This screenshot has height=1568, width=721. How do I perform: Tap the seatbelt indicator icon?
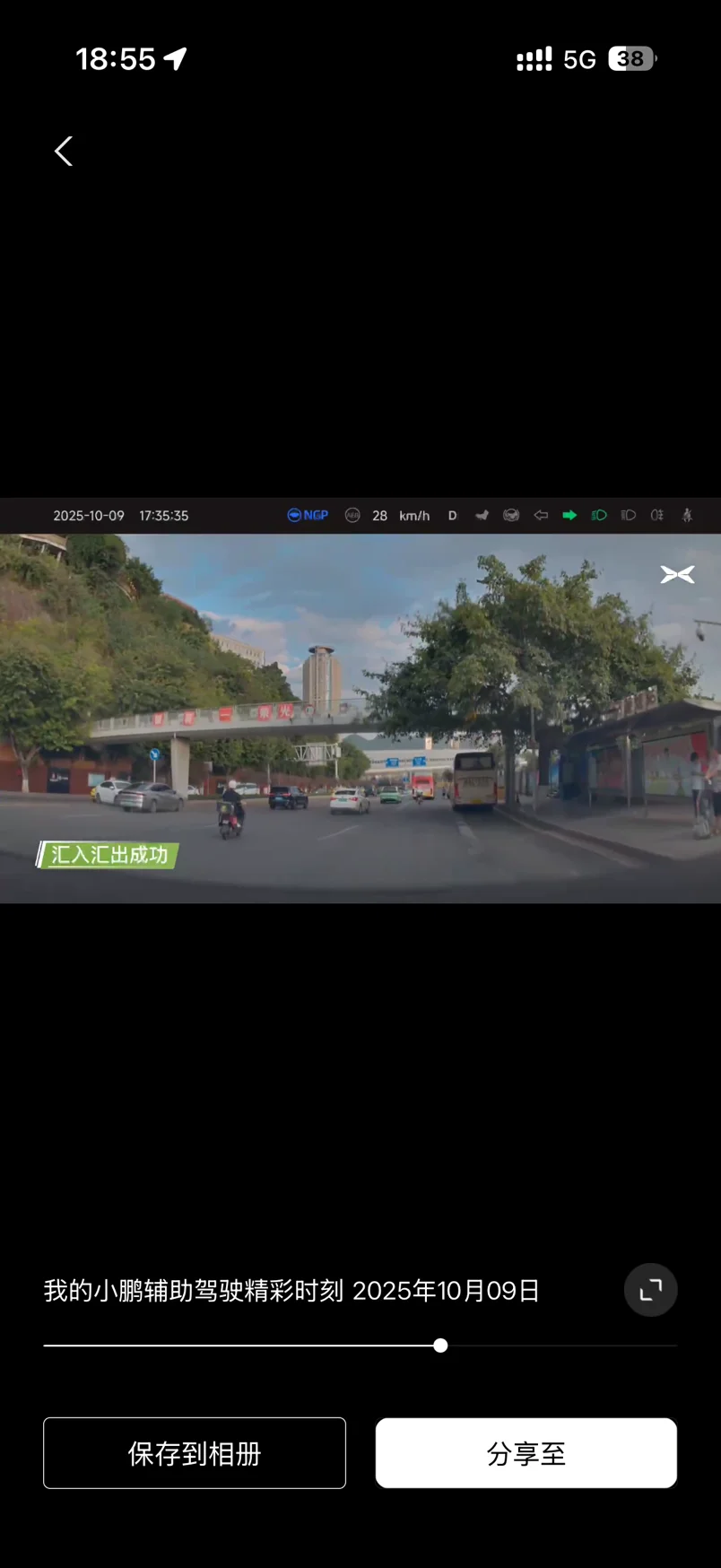tap(687, 515)
